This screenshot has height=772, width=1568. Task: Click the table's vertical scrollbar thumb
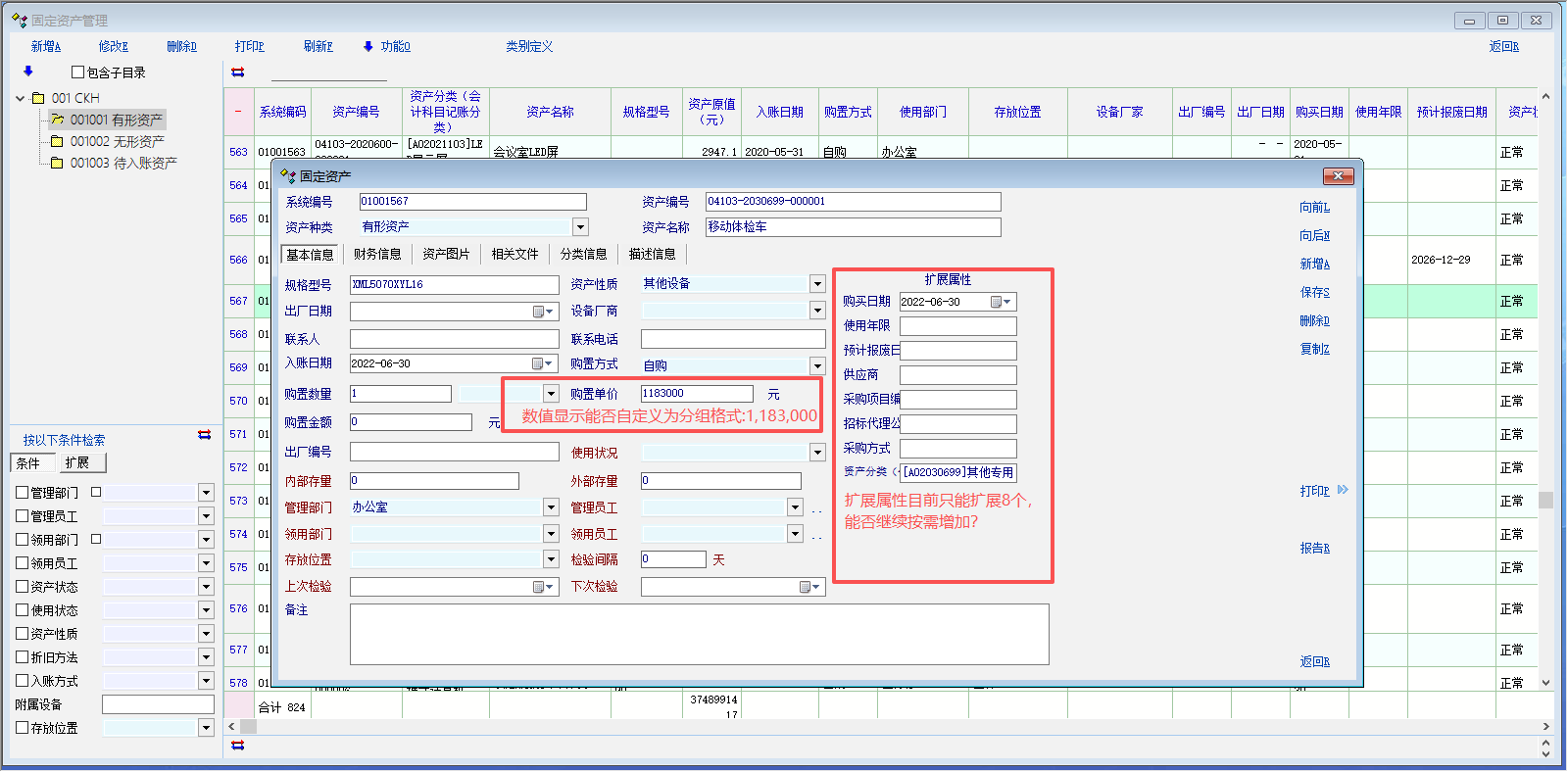click(1546, 501)
